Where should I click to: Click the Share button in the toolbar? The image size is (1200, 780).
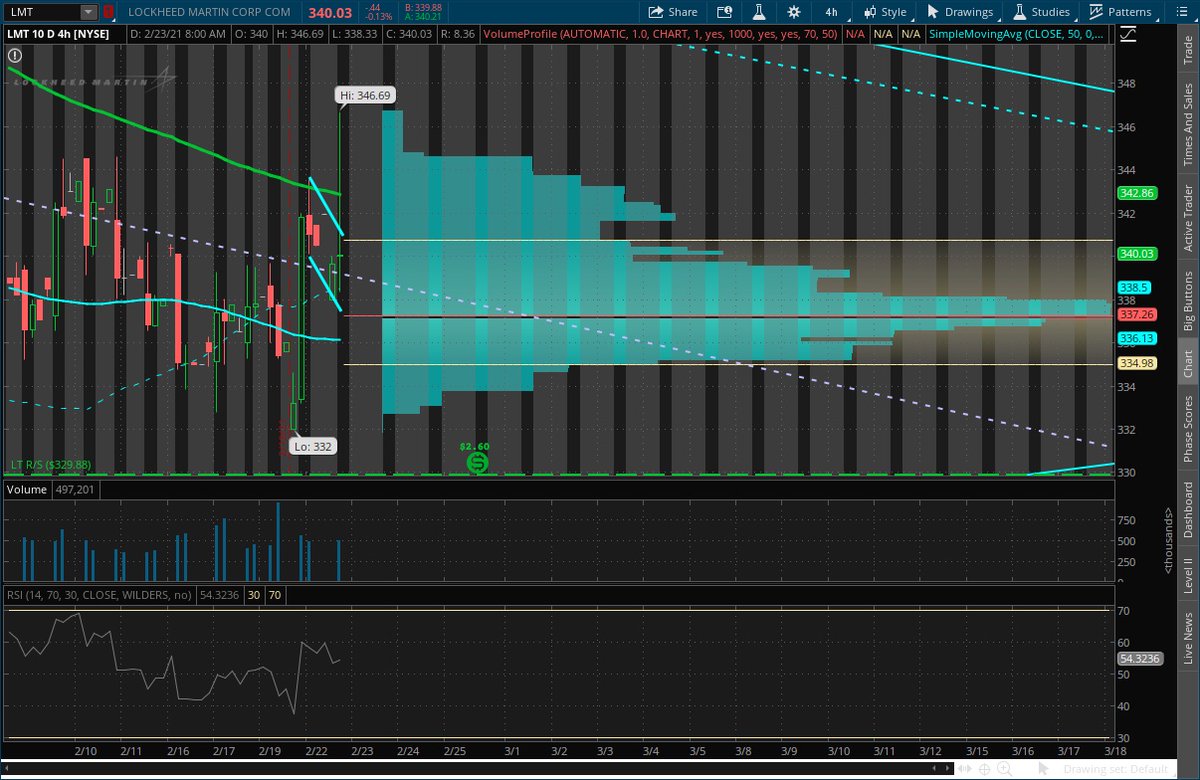click(672, 12)
